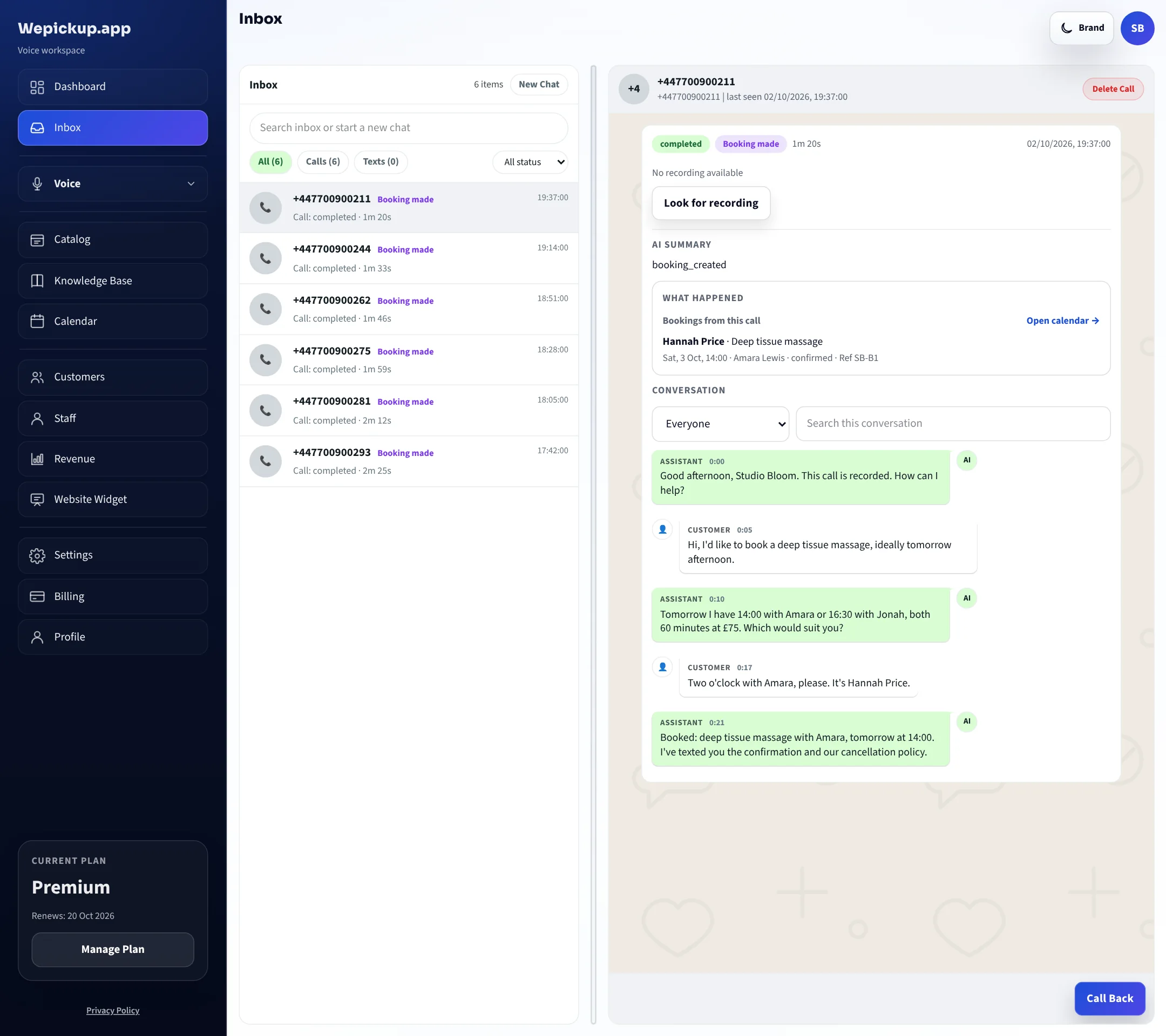Open the Settings gear icon

tap(37, 555)
